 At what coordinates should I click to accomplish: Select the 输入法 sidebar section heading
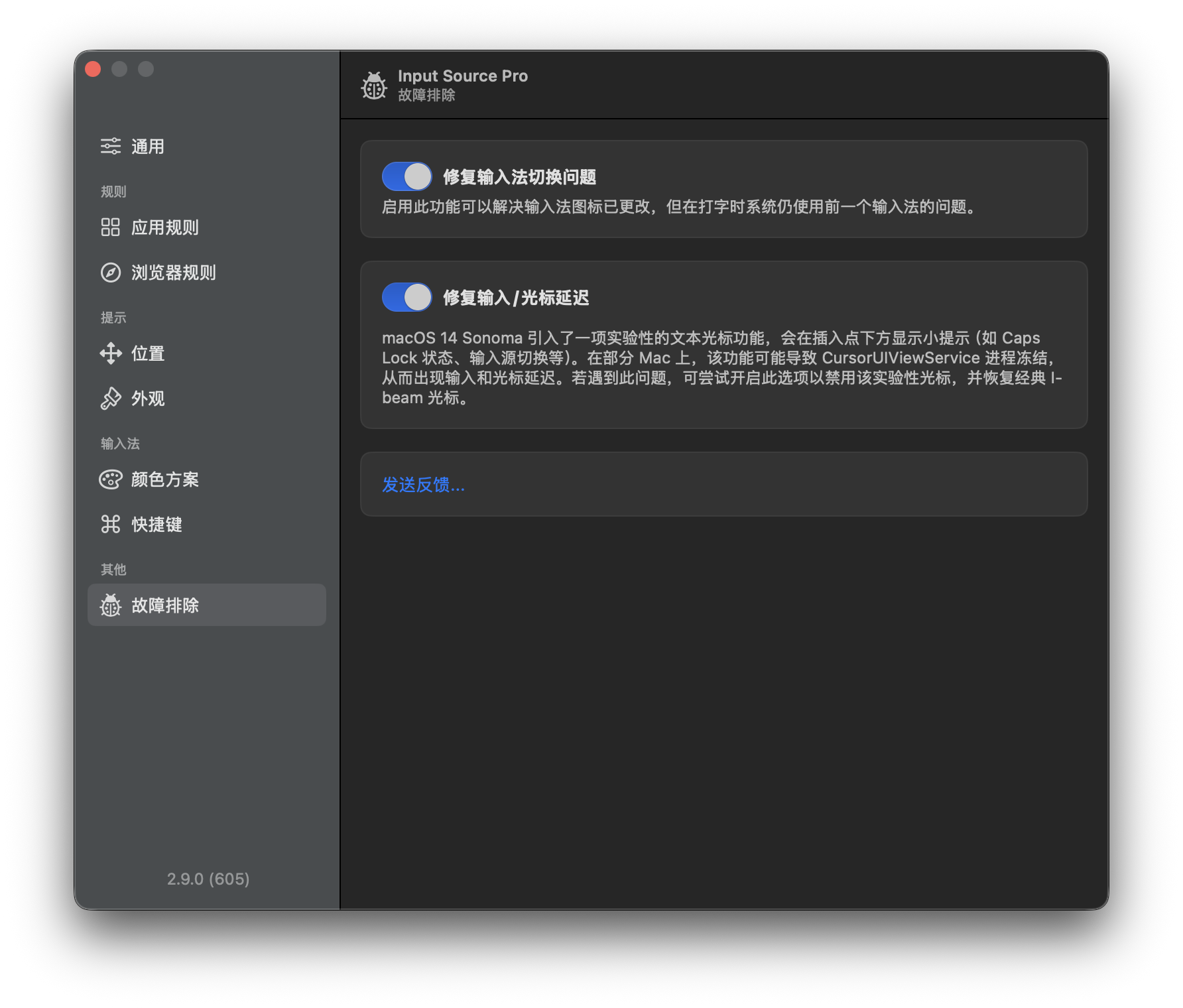120,443
